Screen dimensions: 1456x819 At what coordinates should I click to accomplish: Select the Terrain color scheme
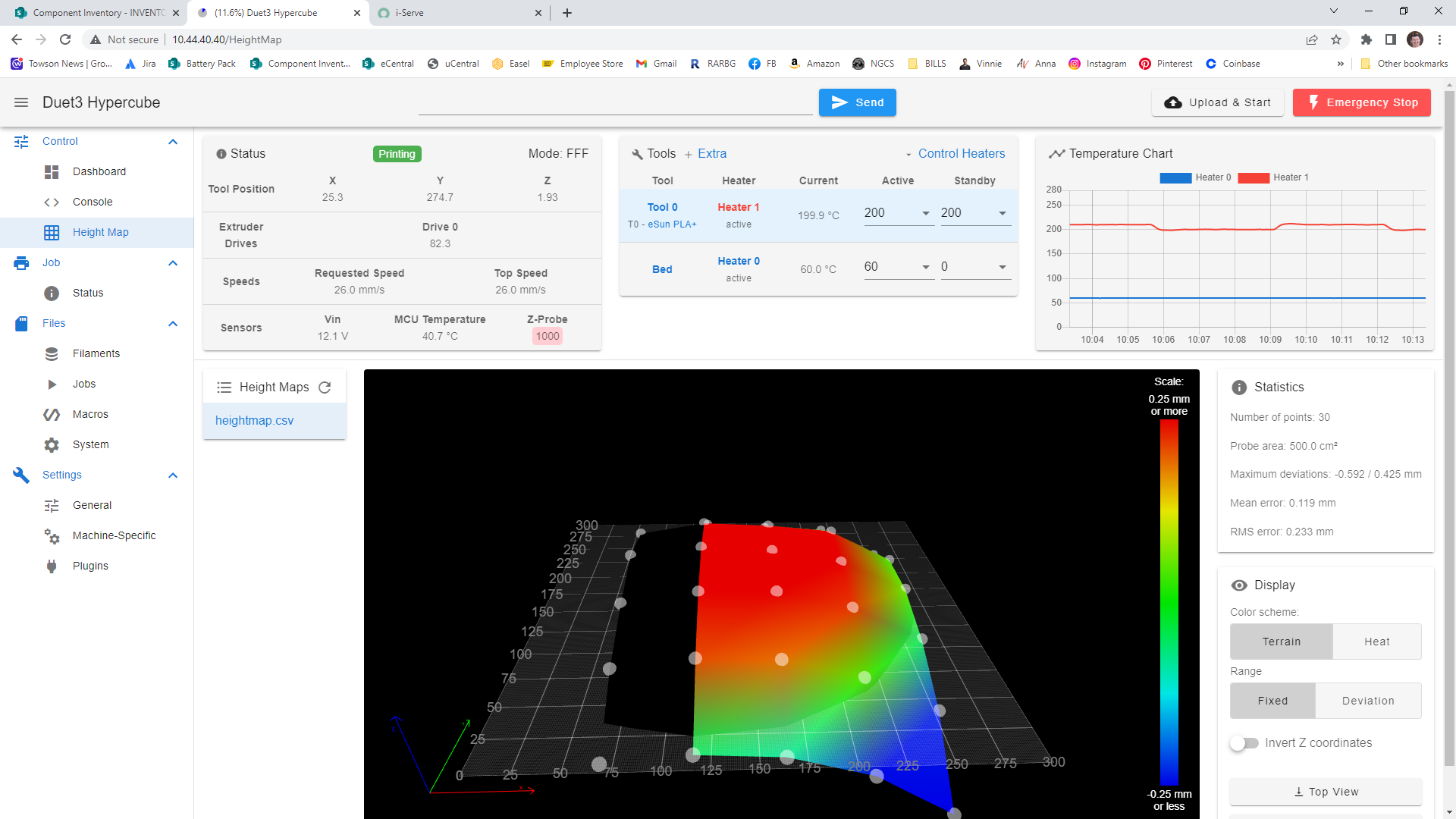1281,642
